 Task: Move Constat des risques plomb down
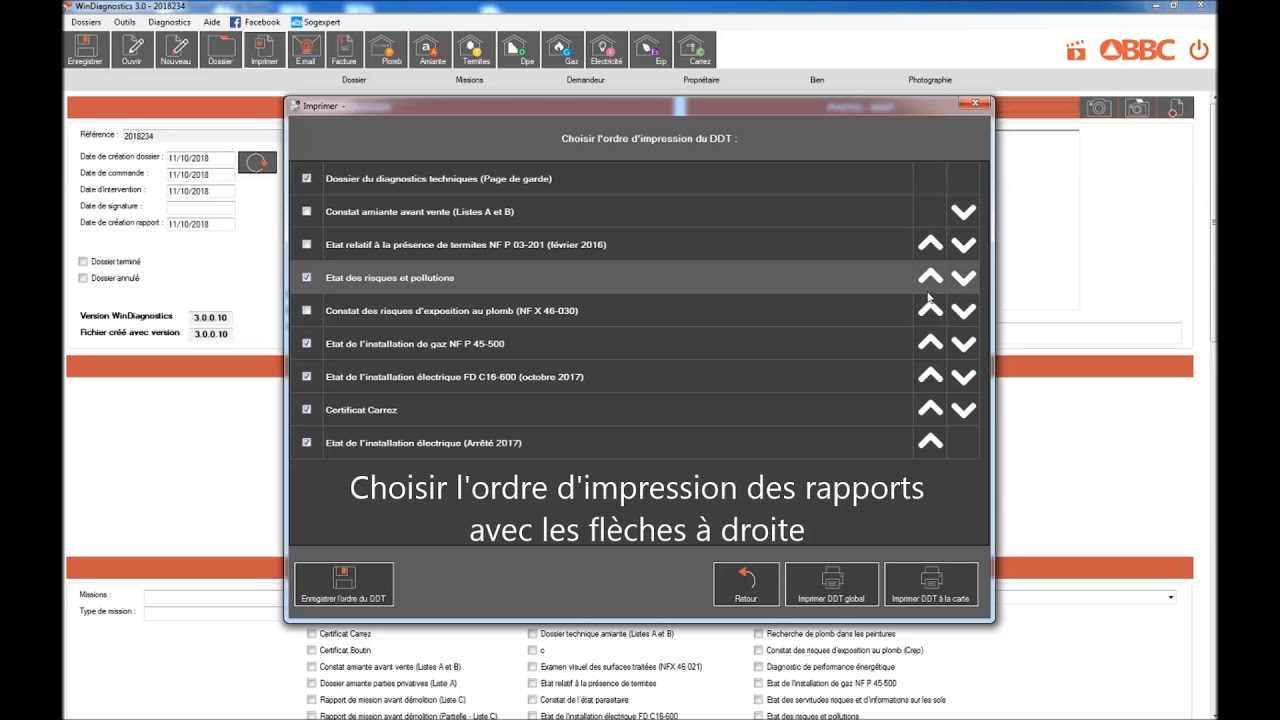(964, 311)
